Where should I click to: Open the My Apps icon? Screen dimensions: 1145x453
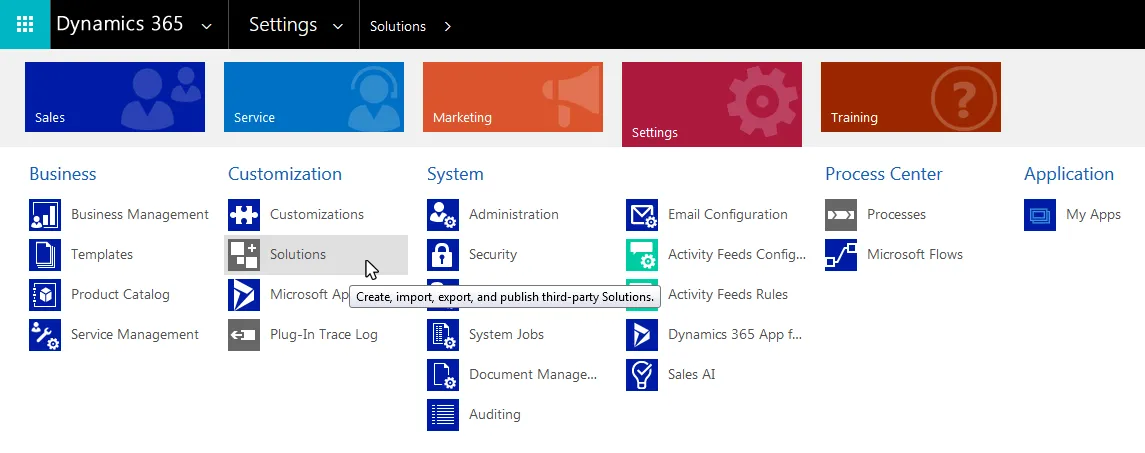(x=1040, y=215)
